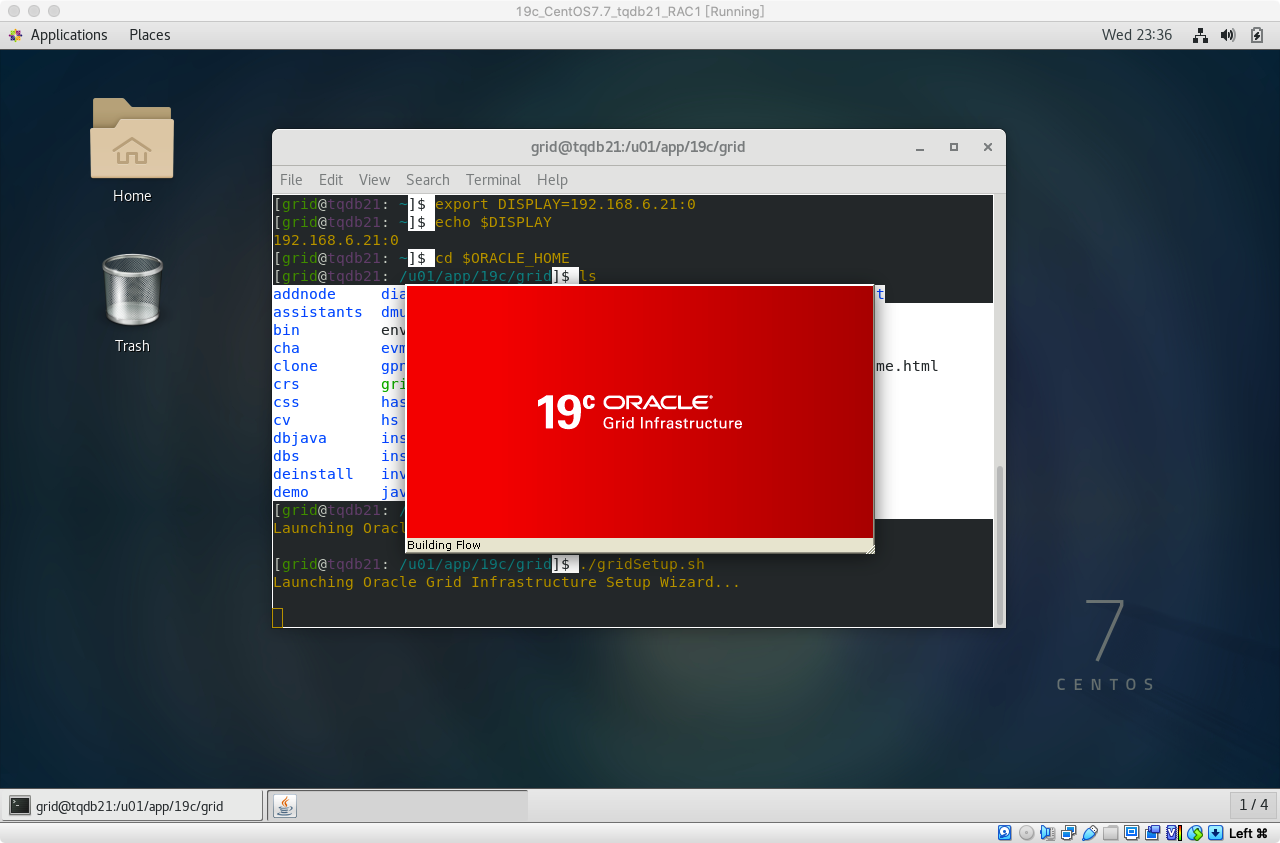Click the VirtualBox shared folders status icon
Viewport: 1280px width, 843px height.
[x=1111, y=833]
